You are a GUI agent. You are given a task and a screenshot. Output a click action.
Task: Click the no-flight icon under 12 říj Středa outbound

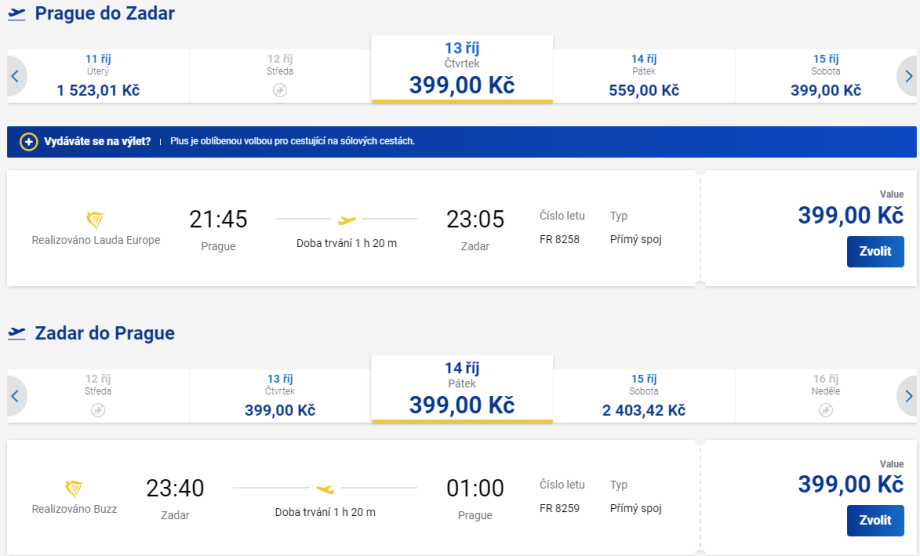coord(280,90)
